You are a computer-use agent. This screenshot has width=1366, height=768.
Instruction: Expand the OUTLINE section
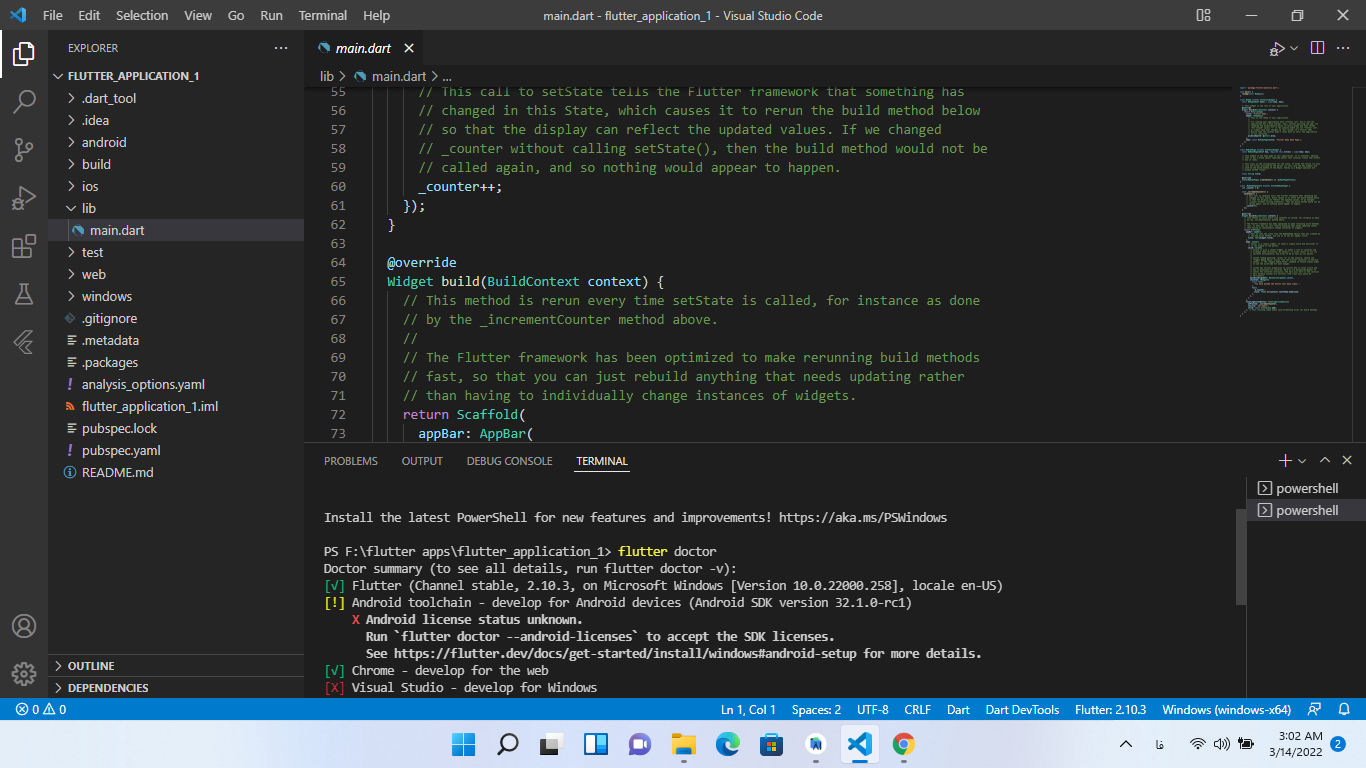click(176, 666)
